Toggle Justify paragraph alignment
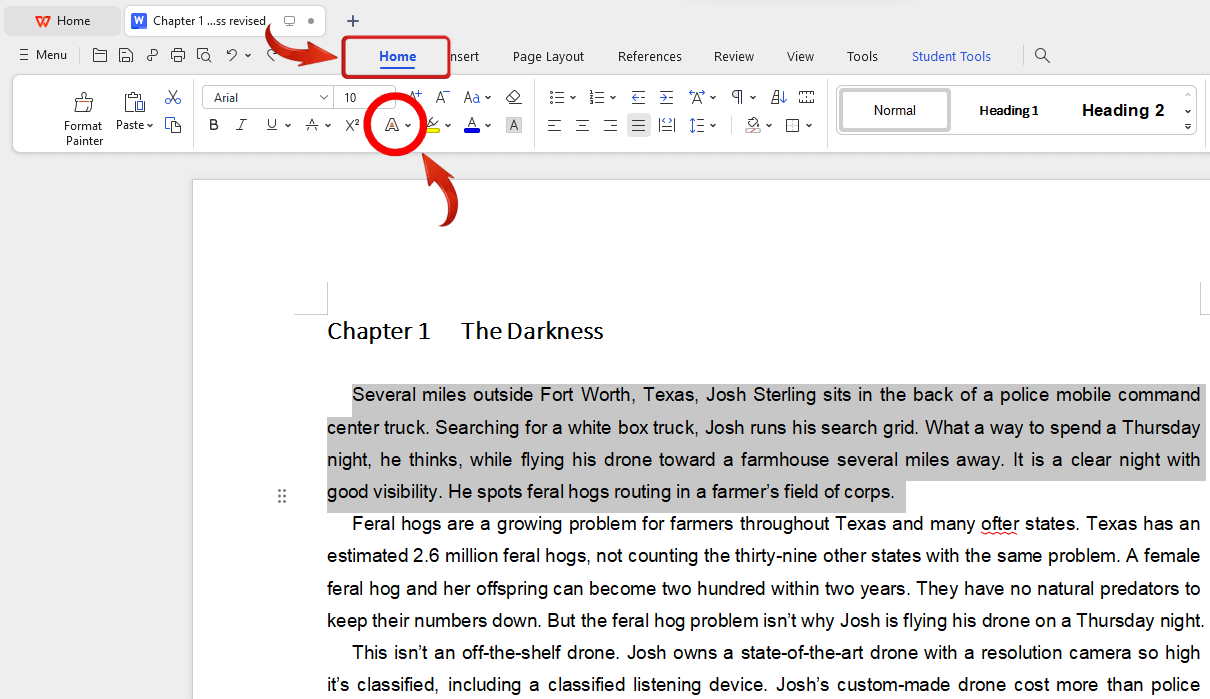The width and height of the screenshot is (1210, 699). pos(638,125)
